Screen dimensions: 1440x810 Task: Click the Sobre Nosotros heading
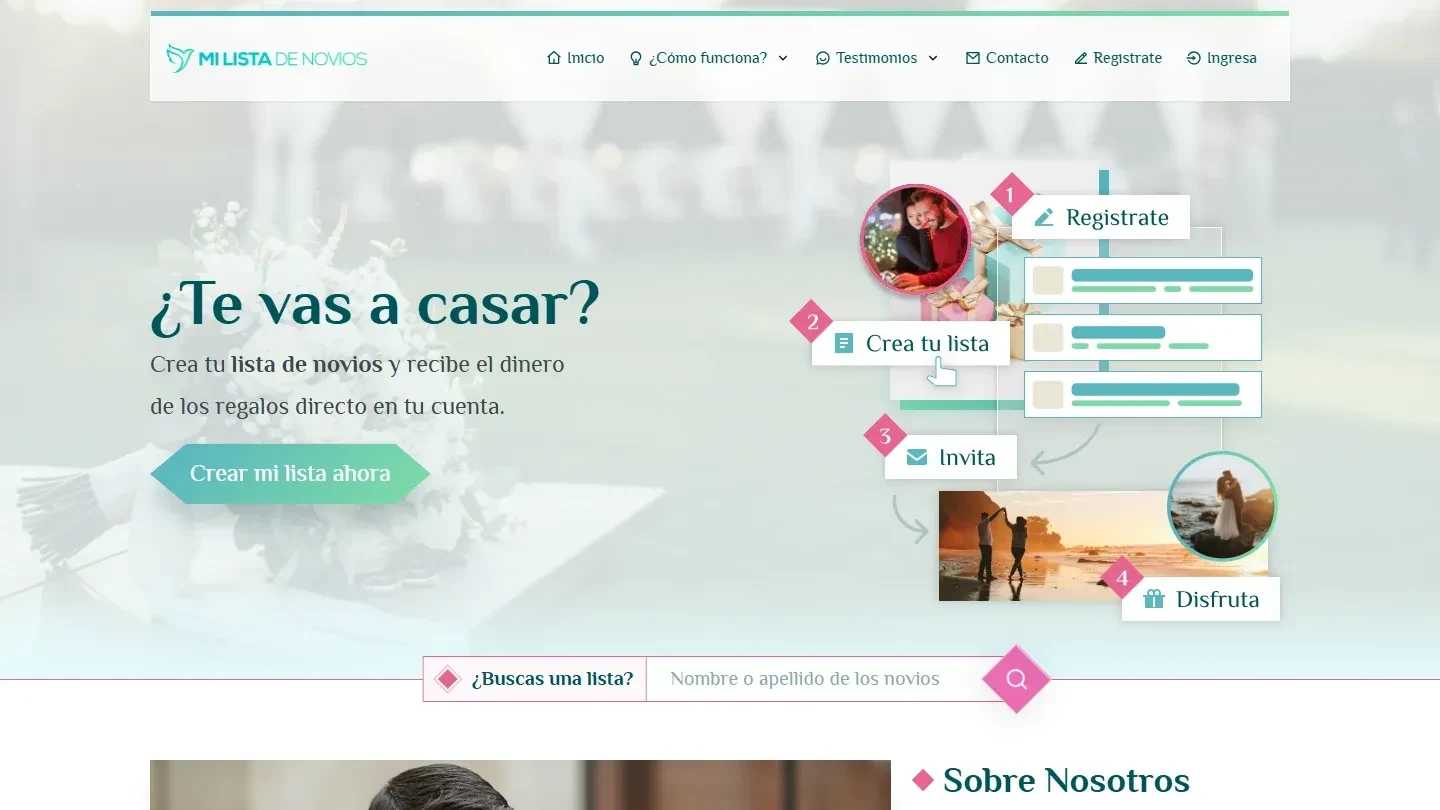pos(1066,780)
